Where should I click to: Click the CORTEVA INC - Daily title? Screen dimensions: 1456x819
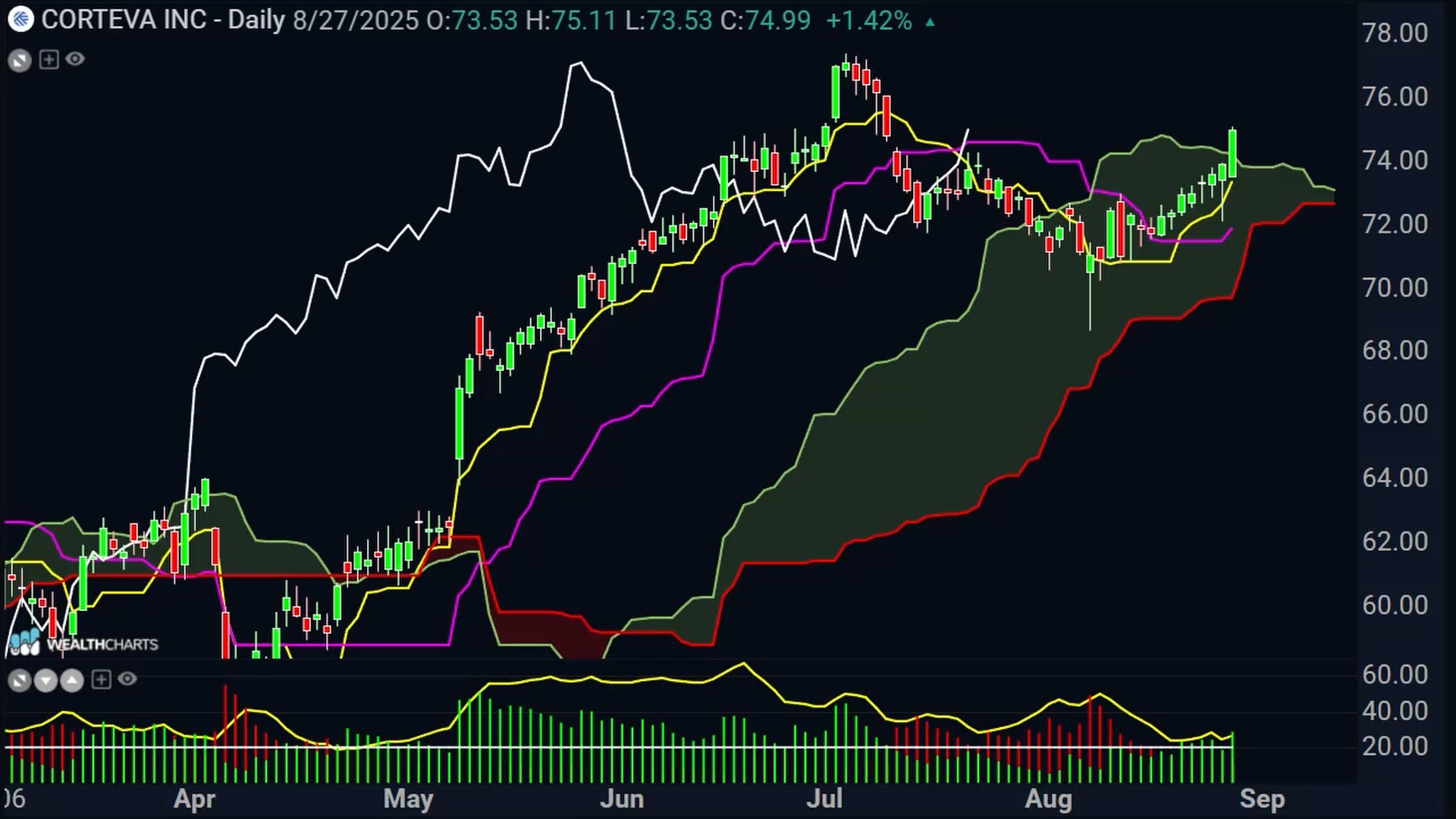(x=163, y=20)
